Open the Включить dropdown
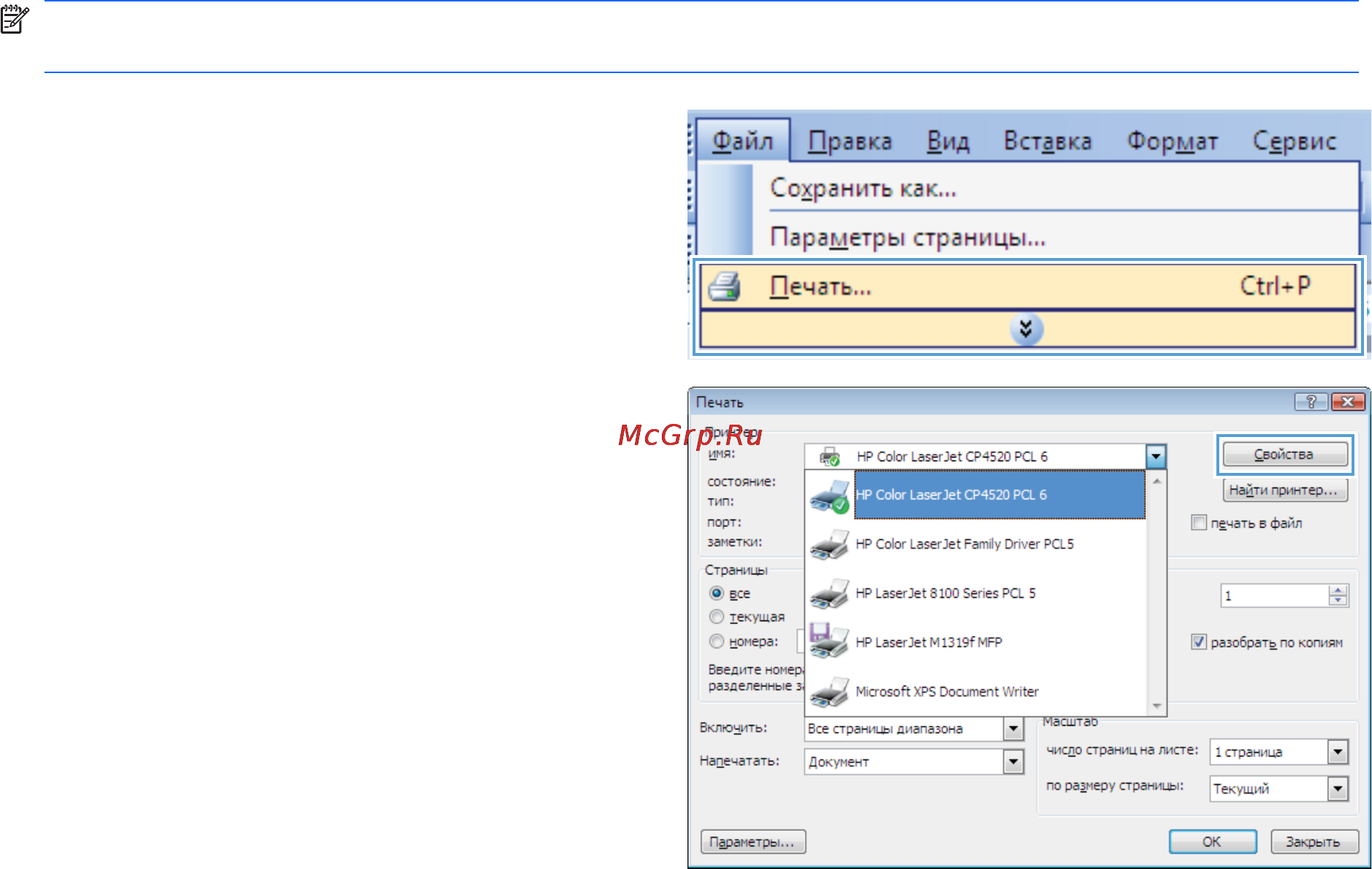Viewport: 1372px width, 869px height. (x=1013, y=729)
